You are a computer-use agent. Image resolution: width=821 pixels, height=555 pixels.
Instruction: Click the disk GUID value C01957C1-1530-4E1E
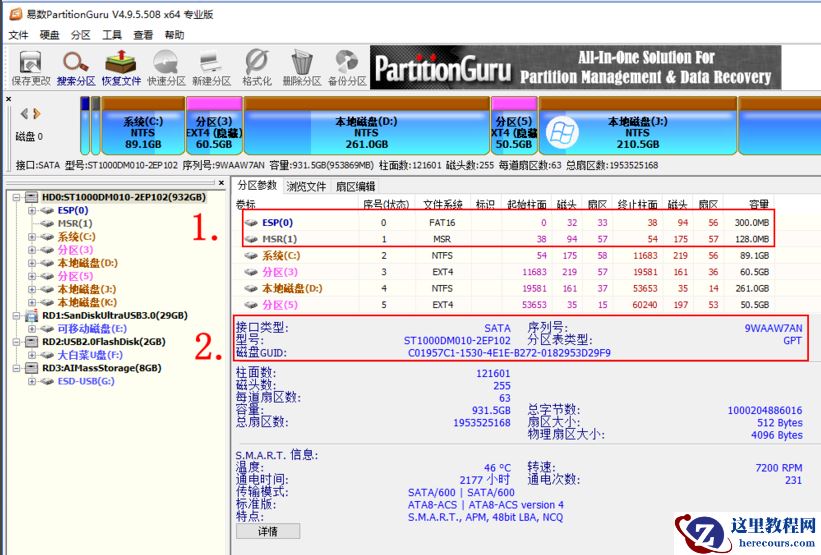tap(509, 353)
